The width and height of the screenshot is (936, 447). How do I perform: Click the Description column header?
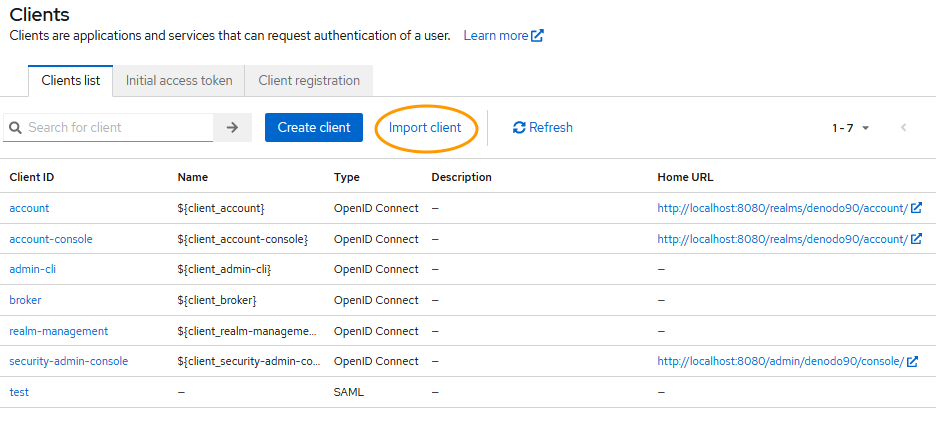pyautogui.click(x=461, y=177)
